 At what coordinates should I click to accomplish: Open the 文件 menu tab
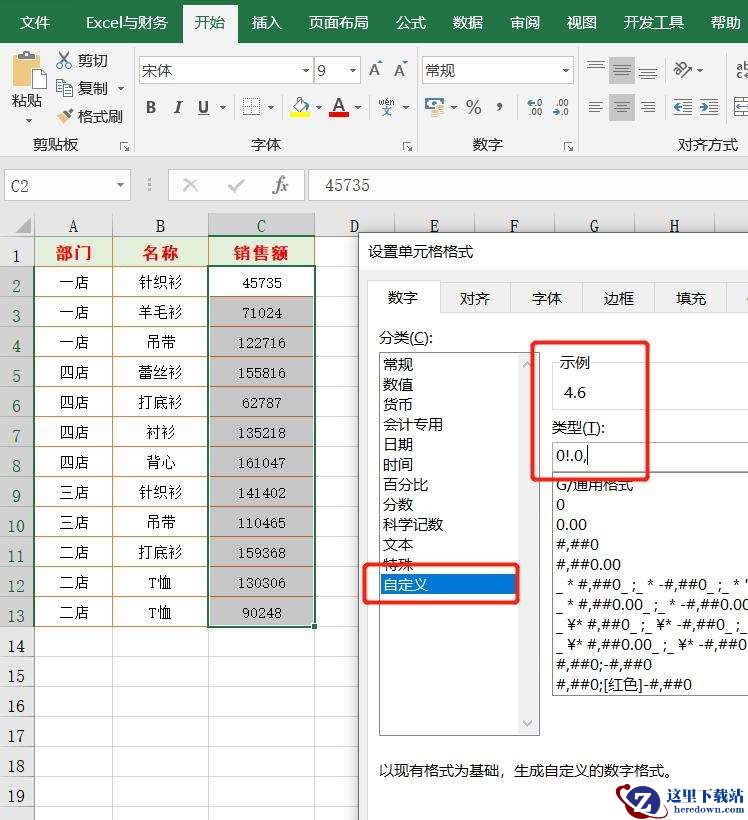tap(35, 22)
